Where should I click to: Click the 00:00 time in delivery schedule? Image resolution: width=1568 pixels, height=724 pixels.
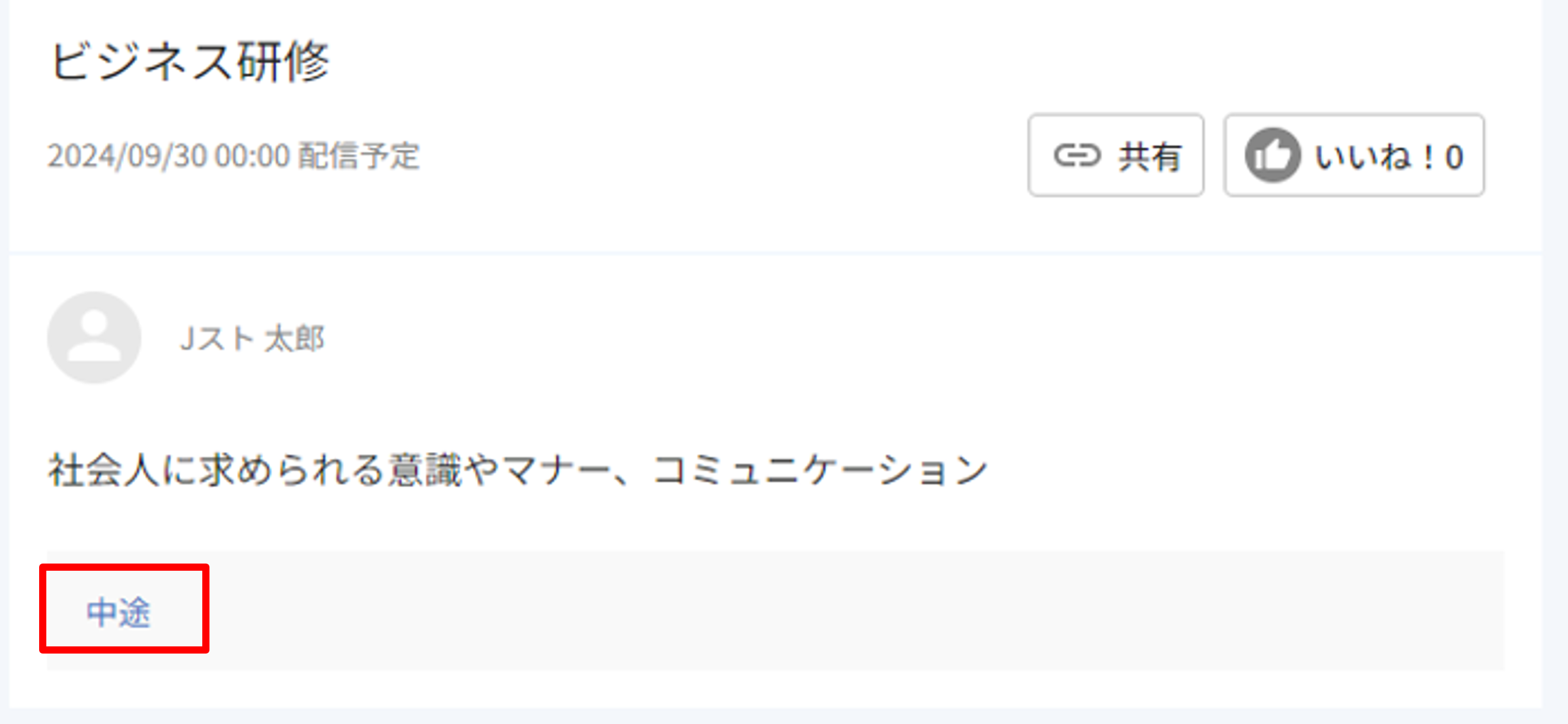coord(253,156)
